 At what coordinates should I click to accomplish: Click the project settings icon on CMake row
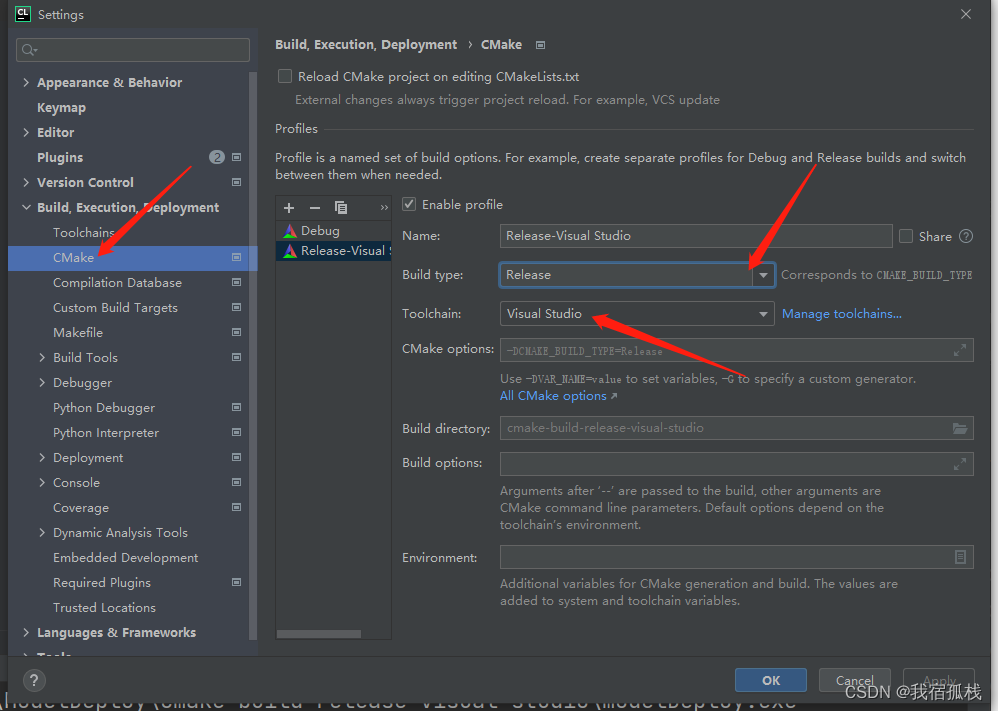tap(236, 257)
